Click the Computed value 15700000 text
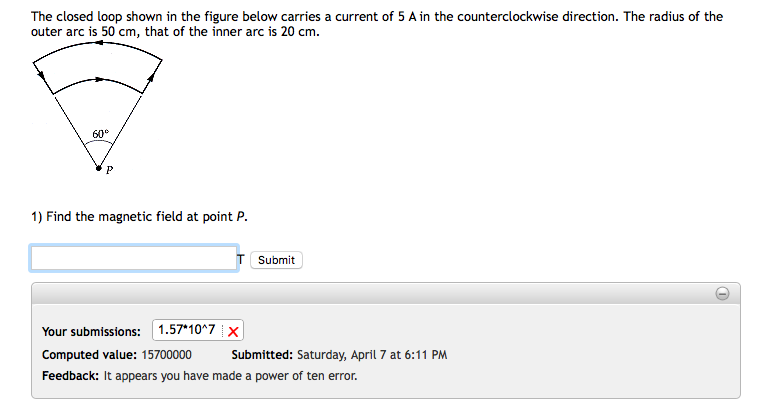Image resolution: width=761 pixels, height=402 pixels. click(x=116, y=355)
